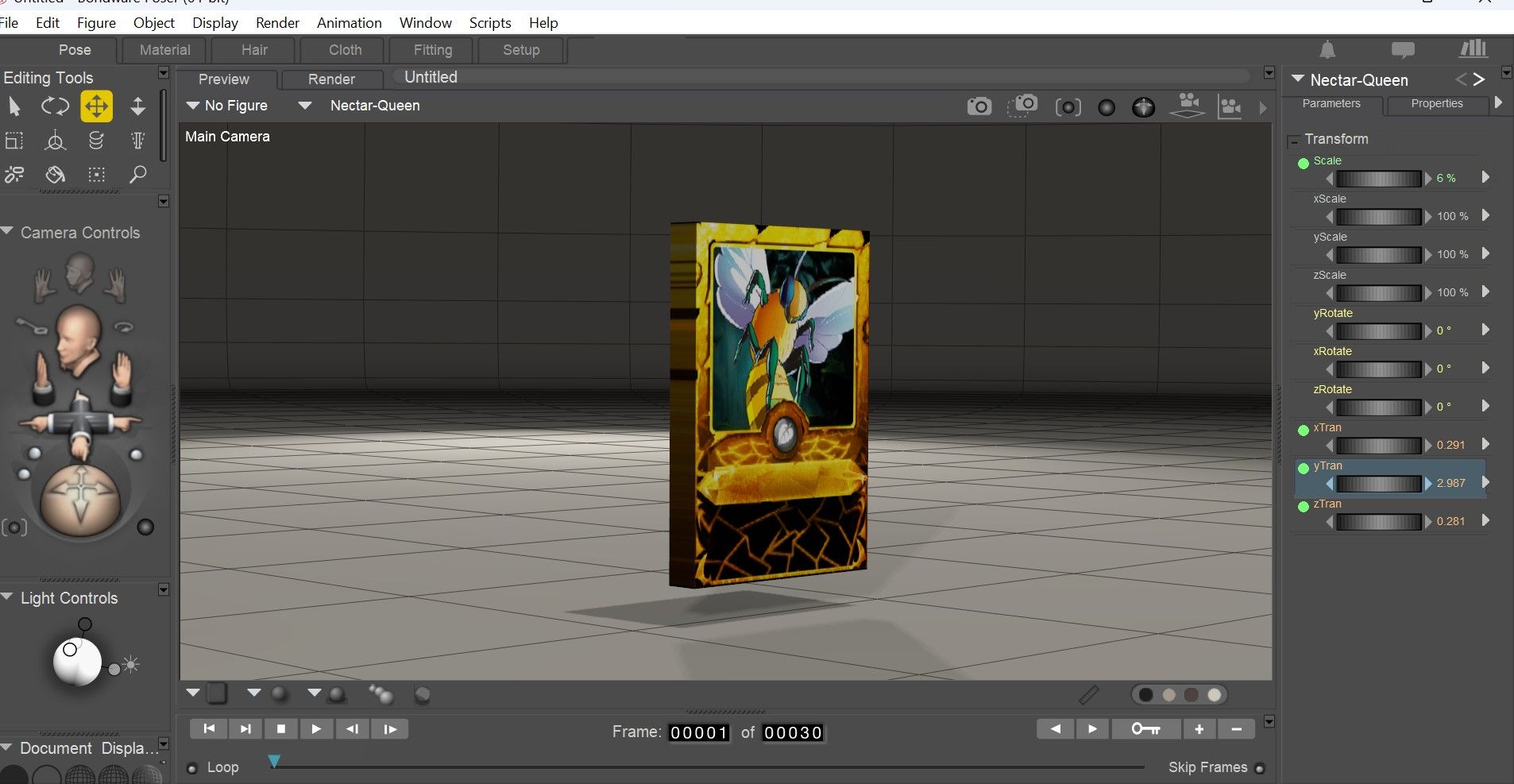
Task: Click the Edit Keyframes key icon
Action: coord(1145,729)
